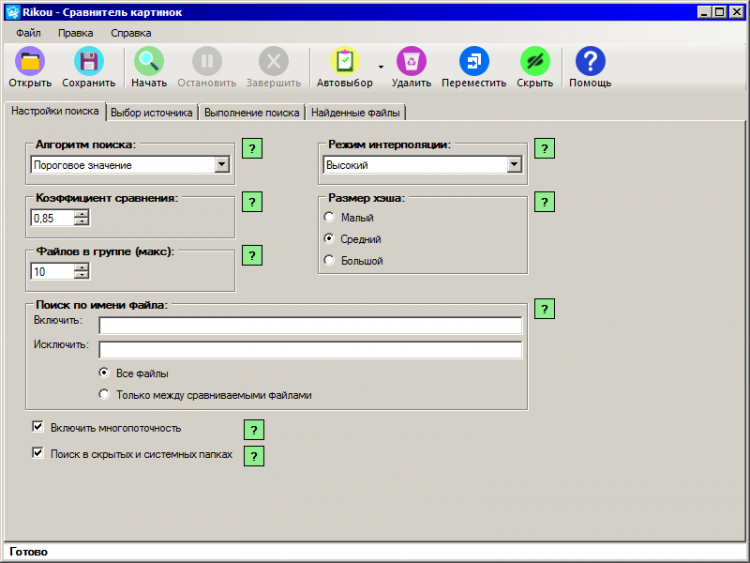Click the Сохранить floppy icon
This screenshot has height=563, width=750.
[88, 61]
